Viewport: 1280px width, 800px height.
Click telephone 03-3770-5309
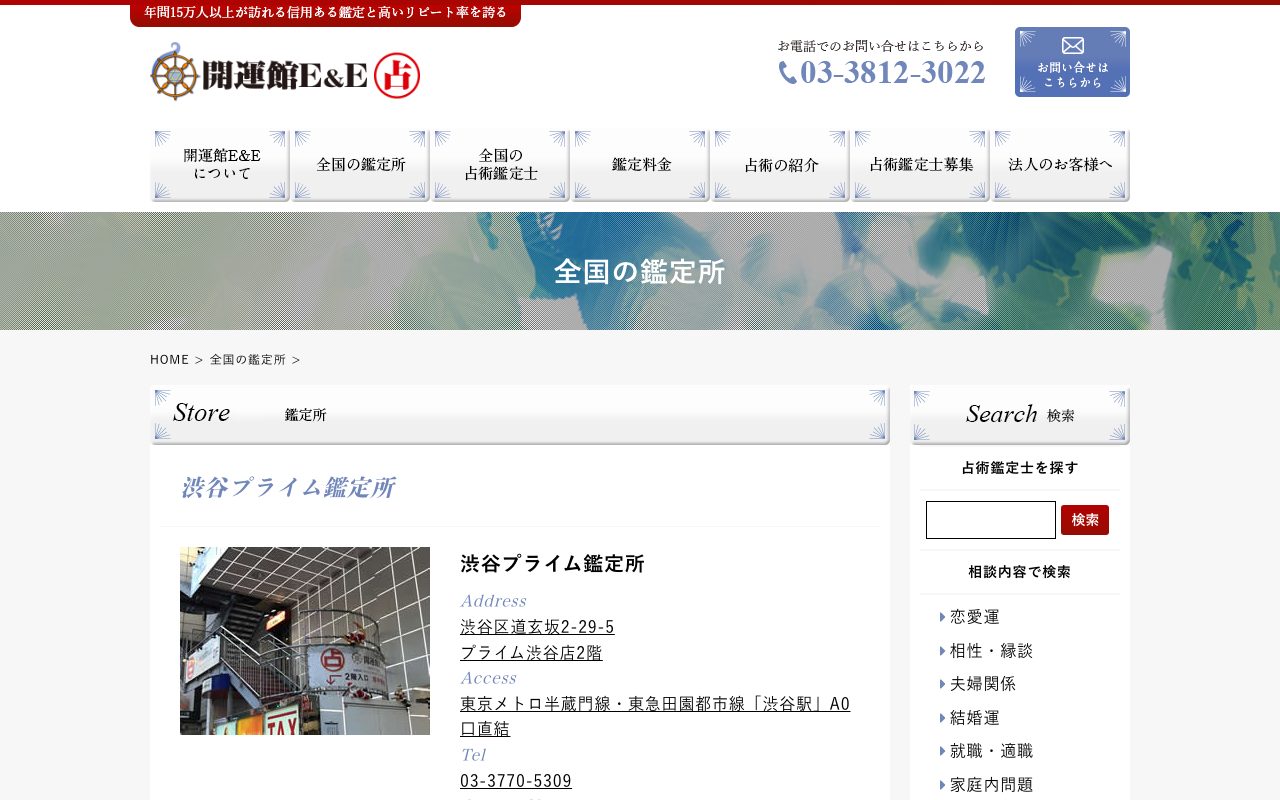point(516,781)
